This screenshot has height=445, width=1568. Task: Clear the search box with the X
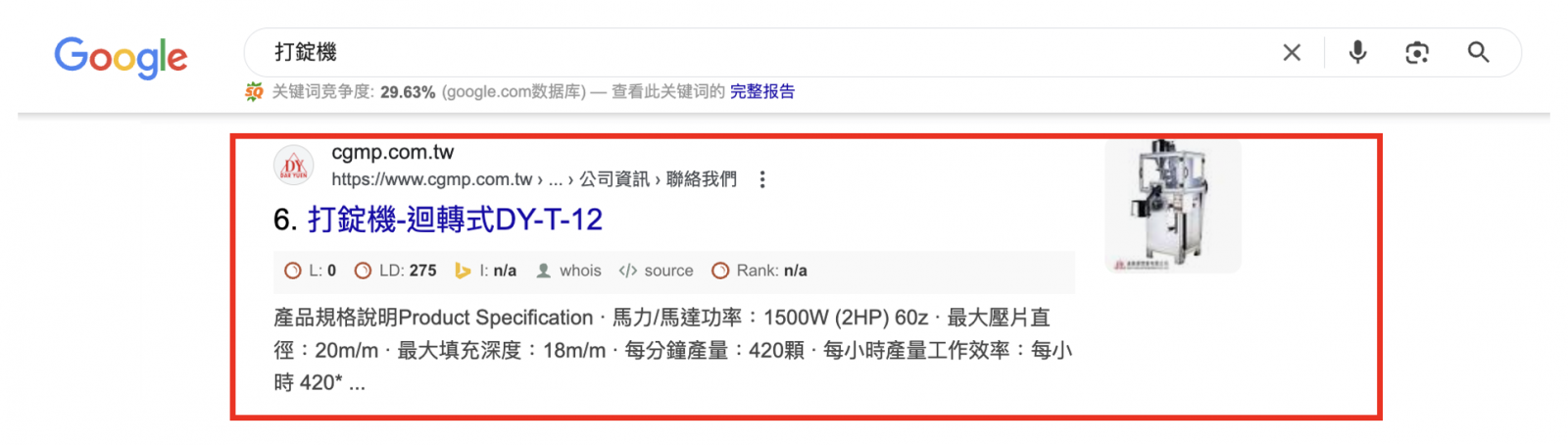1292,53
